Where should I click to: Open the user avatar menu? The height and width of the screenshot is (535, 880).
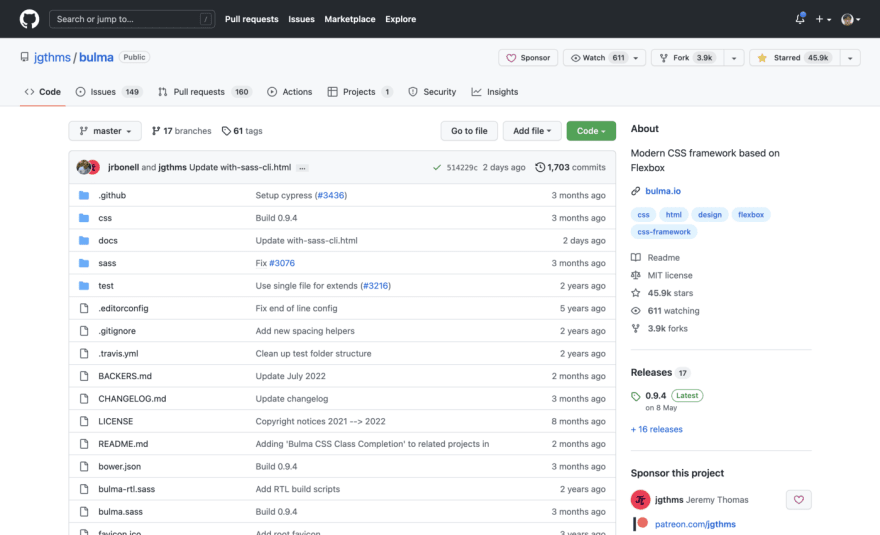tap(851, 19)
